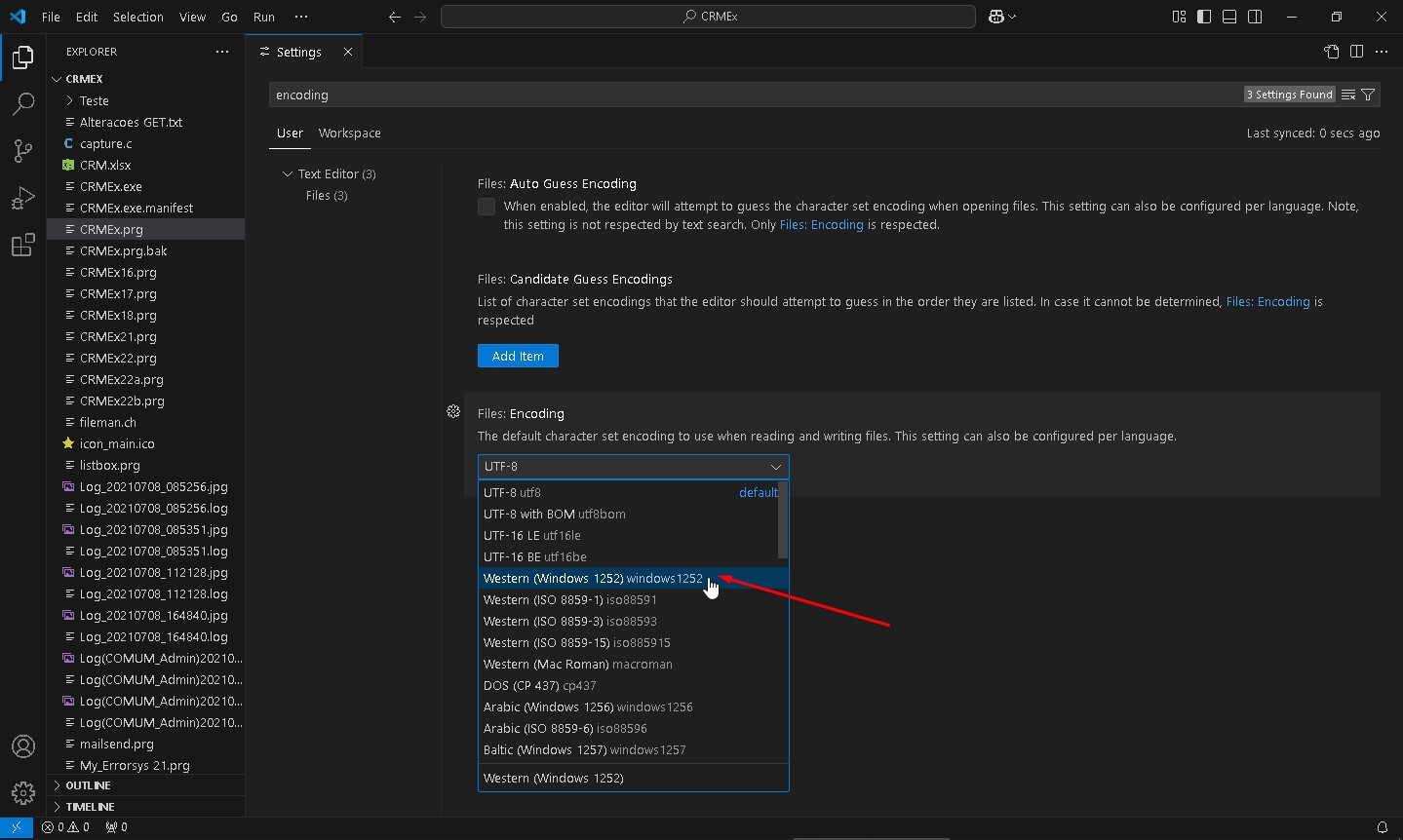Open the Selection menu
This screenshot has height=840, width=1403.
click(137, 17)
